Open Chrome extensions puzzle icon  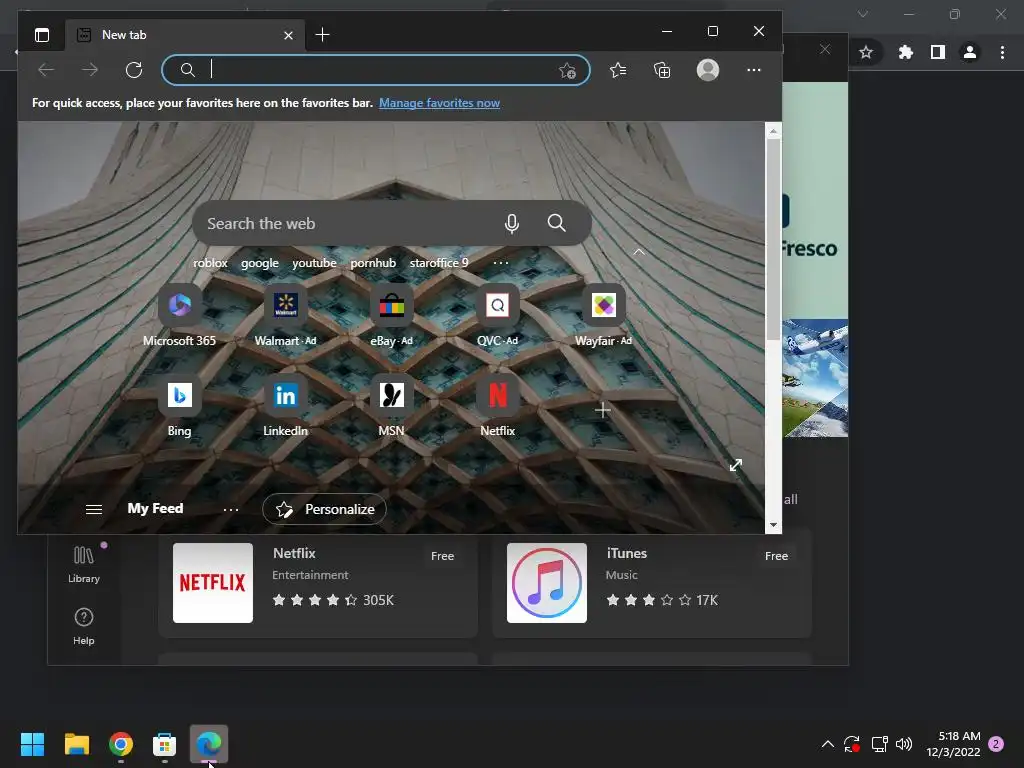coord(905,52)
